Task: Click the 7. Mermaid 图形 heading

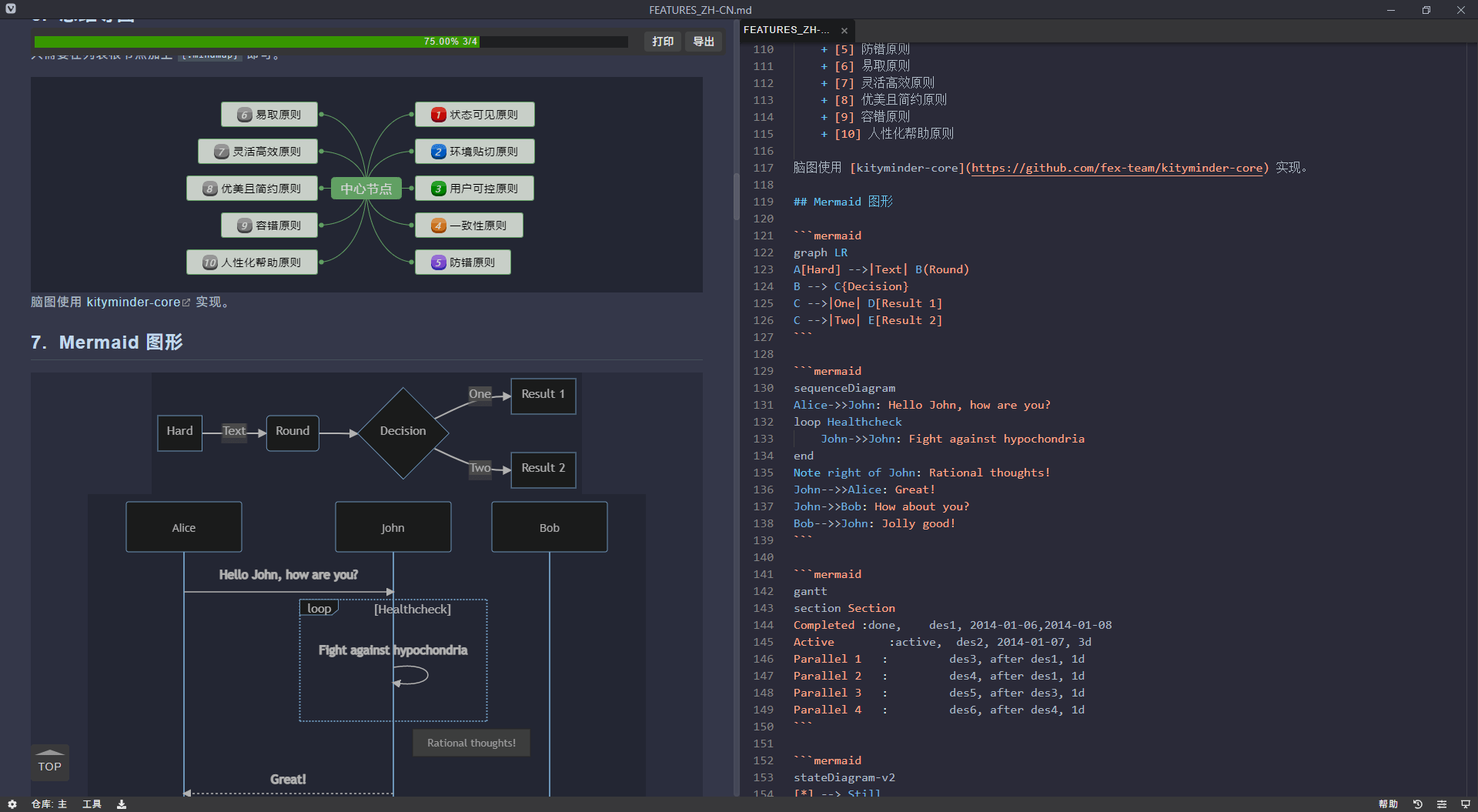Action: pyautogui.click(x=107, y=343)
